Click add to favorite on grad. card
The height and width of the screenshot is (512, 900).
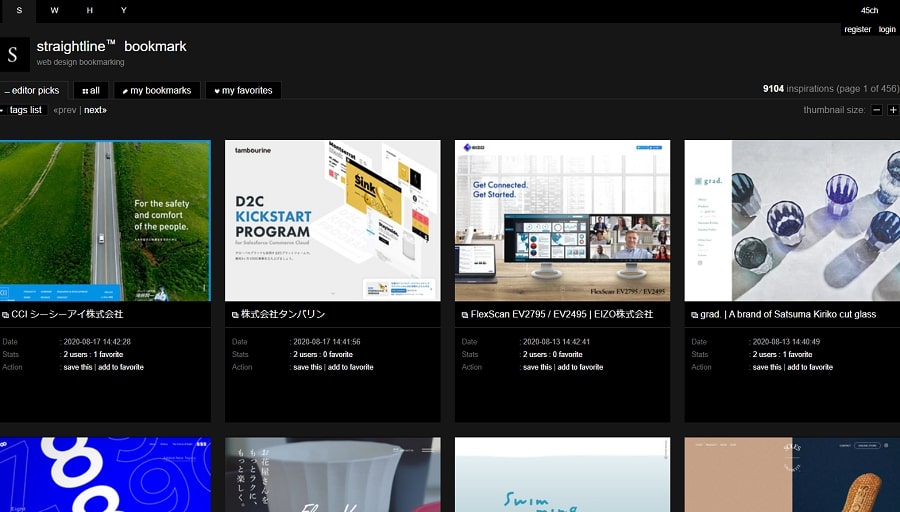[810, 367]
